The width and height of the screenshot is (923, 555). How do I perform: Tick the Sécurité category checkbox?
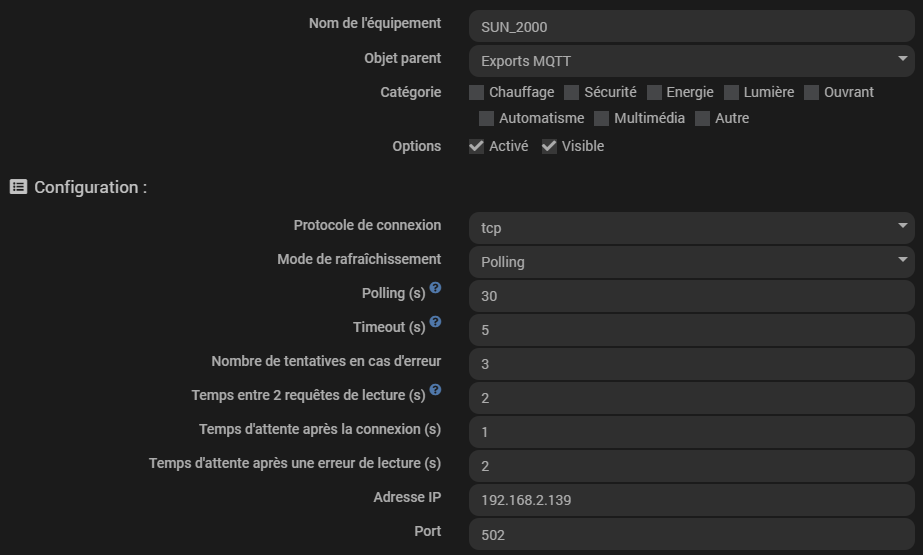coord(571,93)
